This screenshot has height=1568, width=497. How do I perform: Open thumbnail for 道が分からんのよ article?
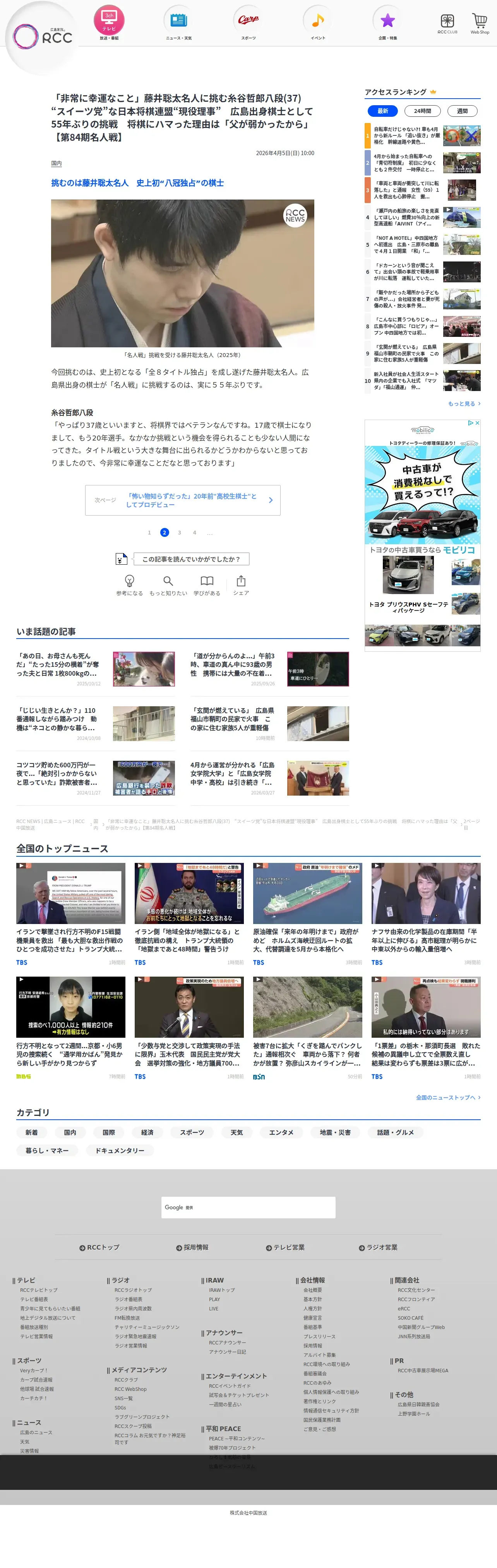[x=318, y=669]
